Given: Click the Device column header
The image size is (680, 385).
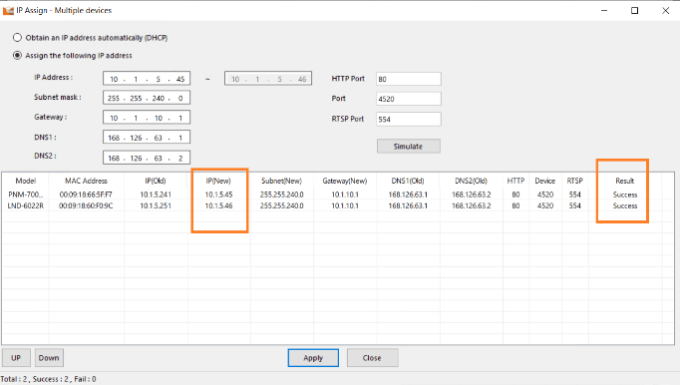Looking at the screenshot, I should [545, 181].
